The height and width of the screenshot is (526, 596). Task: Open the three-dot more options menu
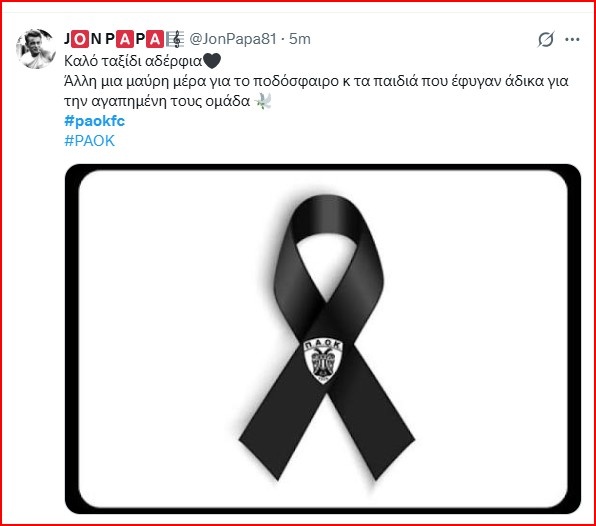[x=572, y=39]
